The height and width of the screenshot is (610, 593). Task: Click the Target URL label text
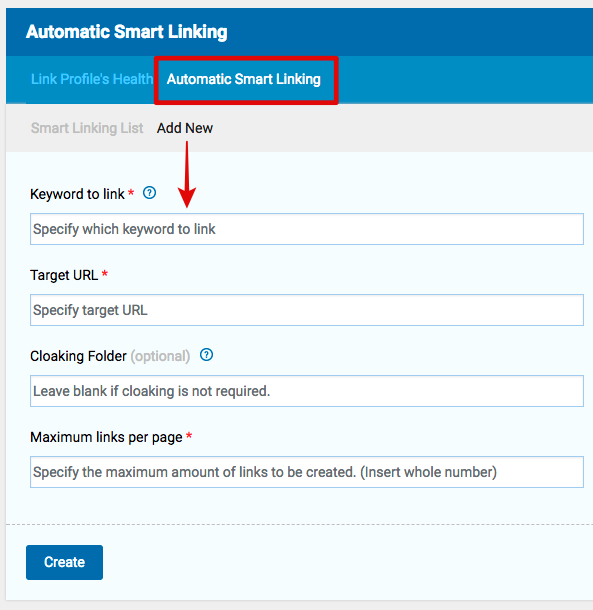[x=64, y=275]
